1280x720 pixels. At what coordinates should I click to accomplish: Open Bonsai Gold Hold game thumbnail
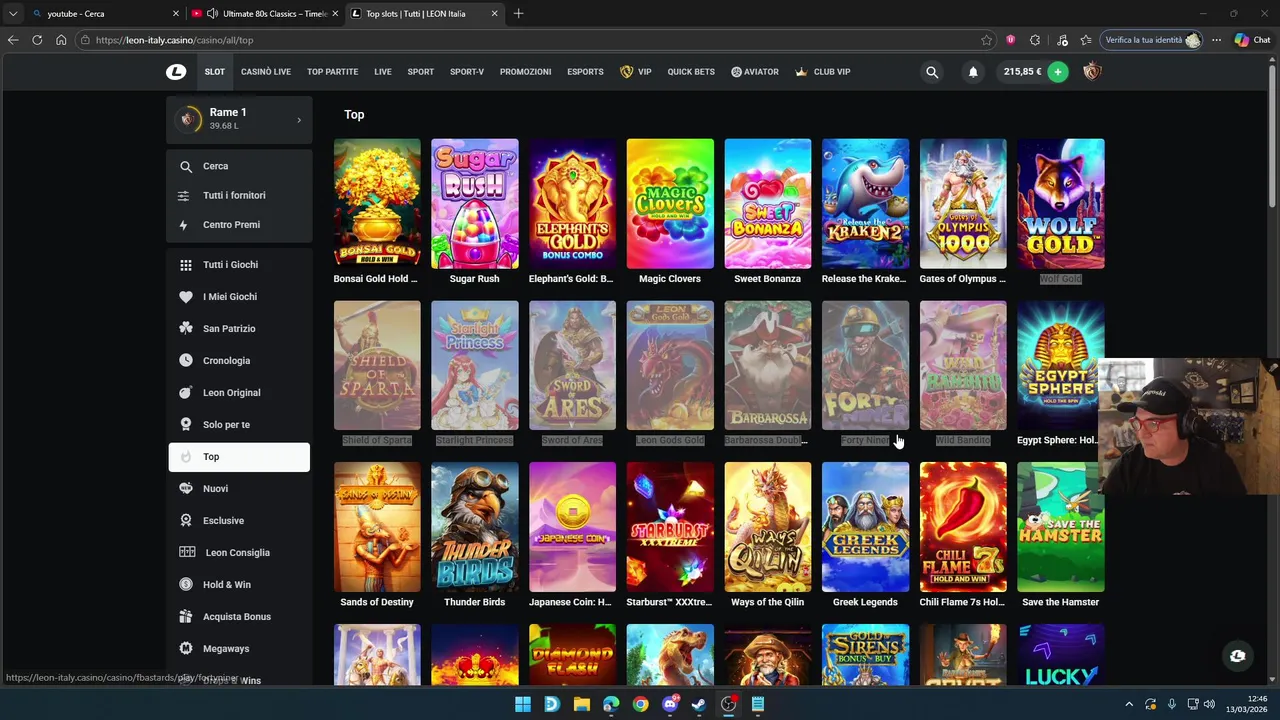377,204
